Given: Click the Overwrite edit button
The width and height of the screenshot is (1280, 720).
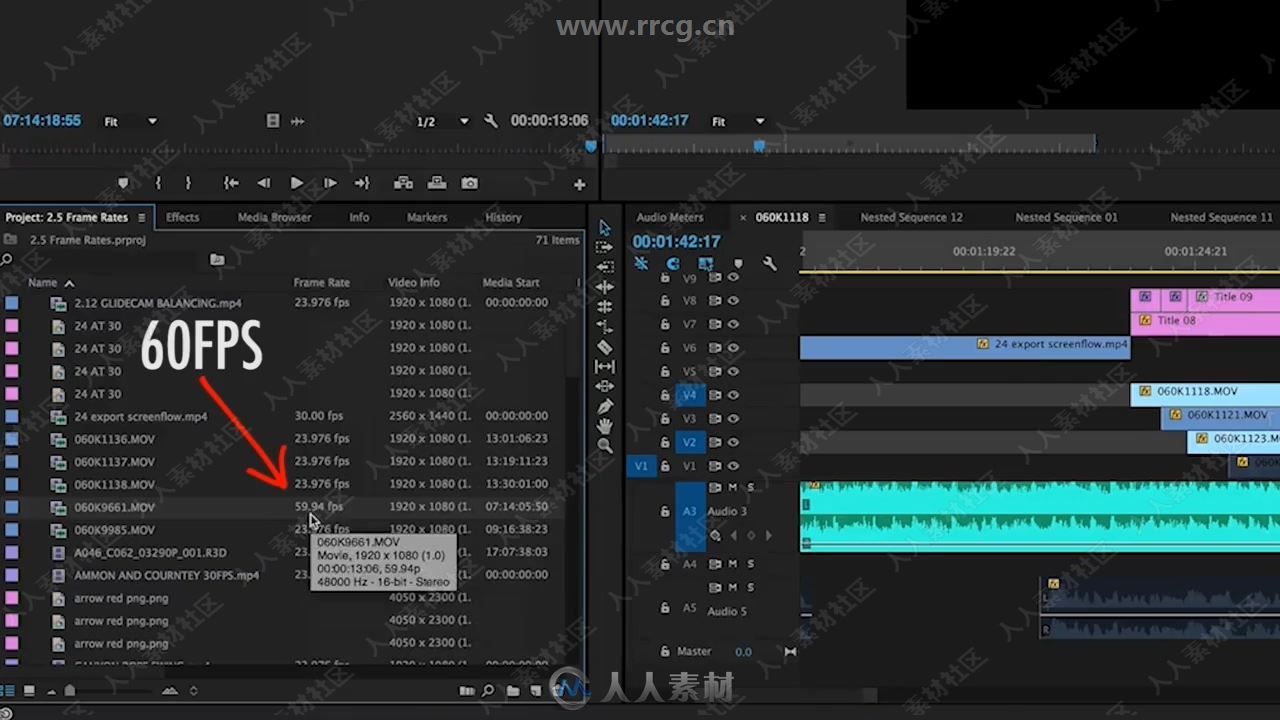Looking at the screenshot, I should [x=437, y=183].
